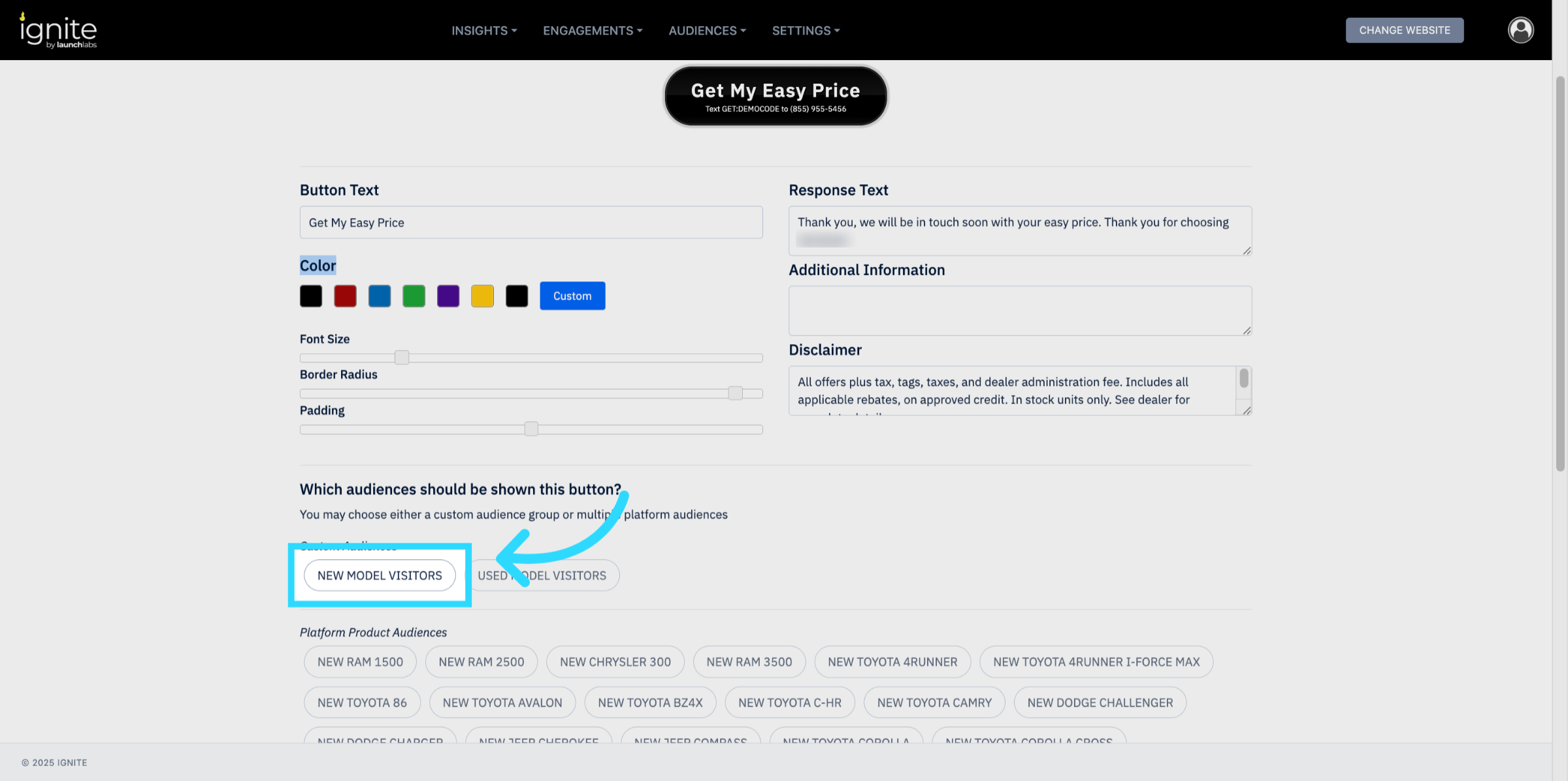1568x781 pixels.
Task: Pick the purple color swatch
Action: click(448, 296)
